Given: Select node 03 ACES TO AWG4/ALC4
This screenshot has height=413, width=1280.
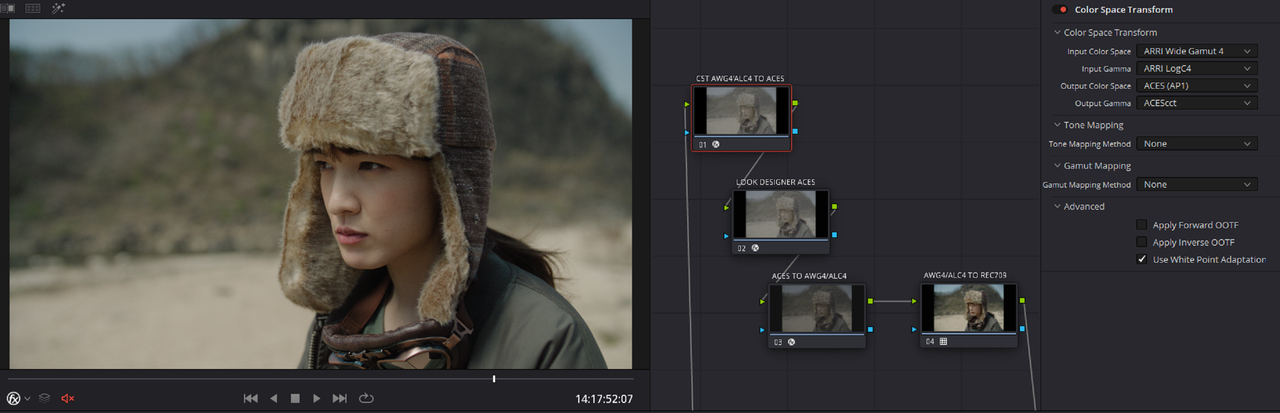Looking at the screenshot, I should pyautogui.click(x=817, y=315).
